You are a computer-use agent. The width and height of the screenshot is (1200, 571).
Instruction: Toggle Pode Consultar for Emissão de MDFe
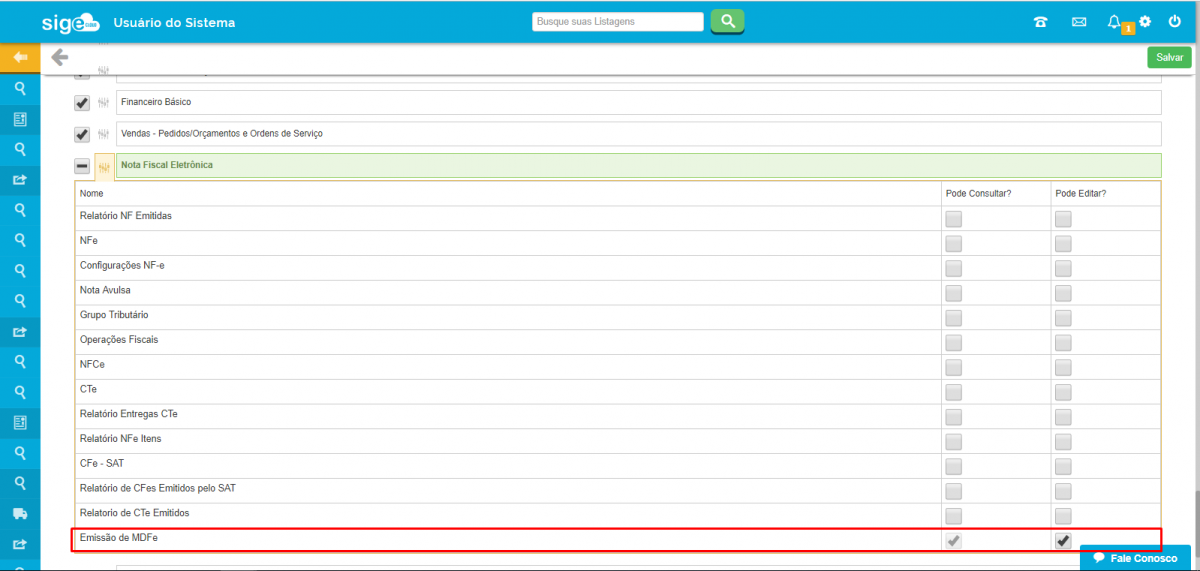954,541
